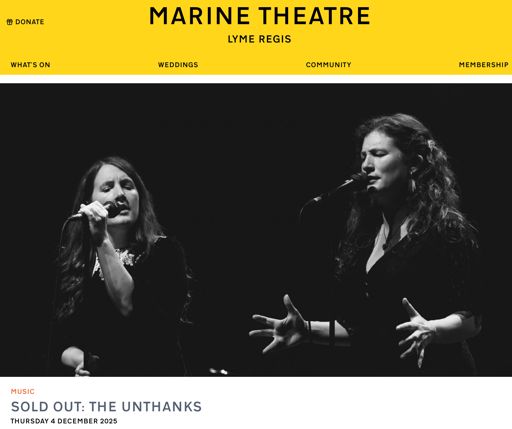Click the word THEATRE in the site title

tap(315, 16)
